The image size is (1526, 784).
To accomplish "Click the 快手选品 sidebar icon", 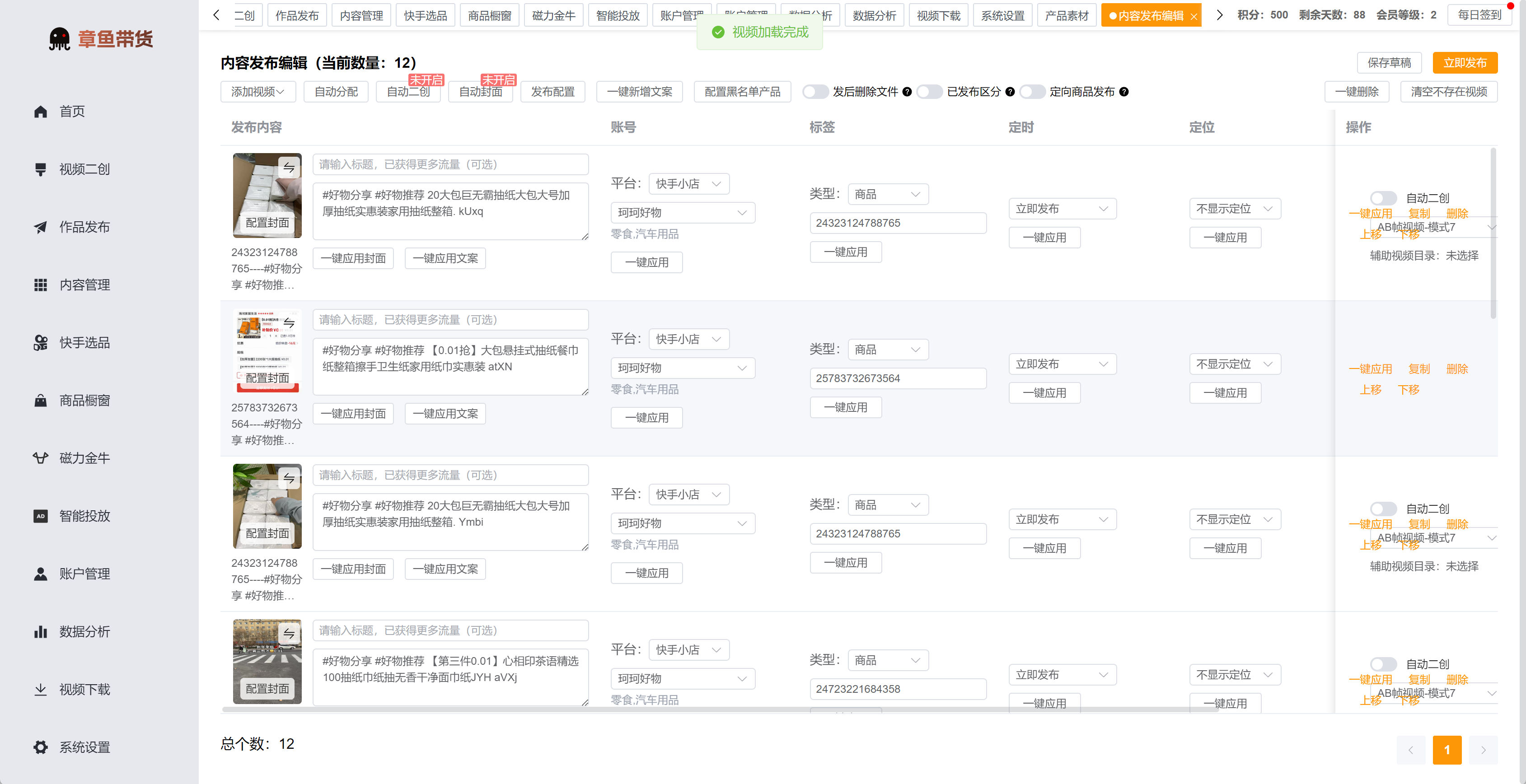I will point(40,343).
